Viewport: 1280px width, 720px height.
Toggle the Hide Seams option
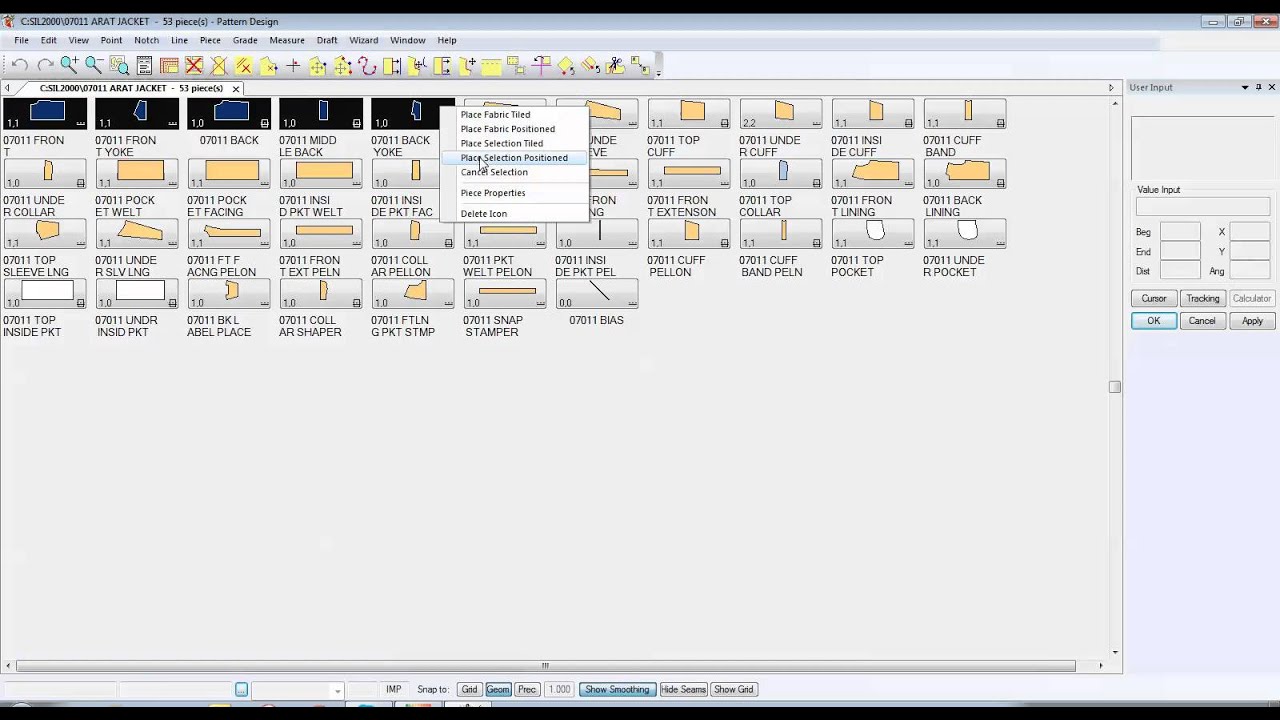tap(683, 689)
